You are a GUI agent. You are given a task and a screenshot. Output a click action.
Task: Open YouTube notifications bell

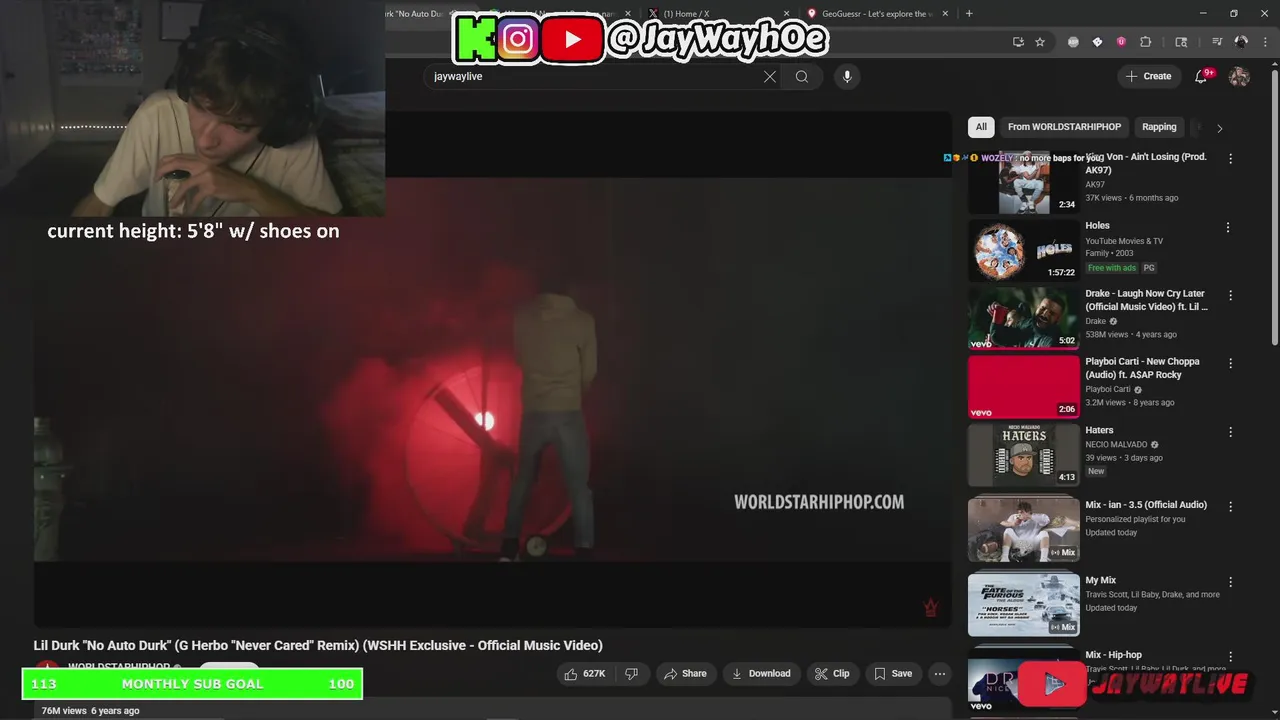(x=1202, y=76)
